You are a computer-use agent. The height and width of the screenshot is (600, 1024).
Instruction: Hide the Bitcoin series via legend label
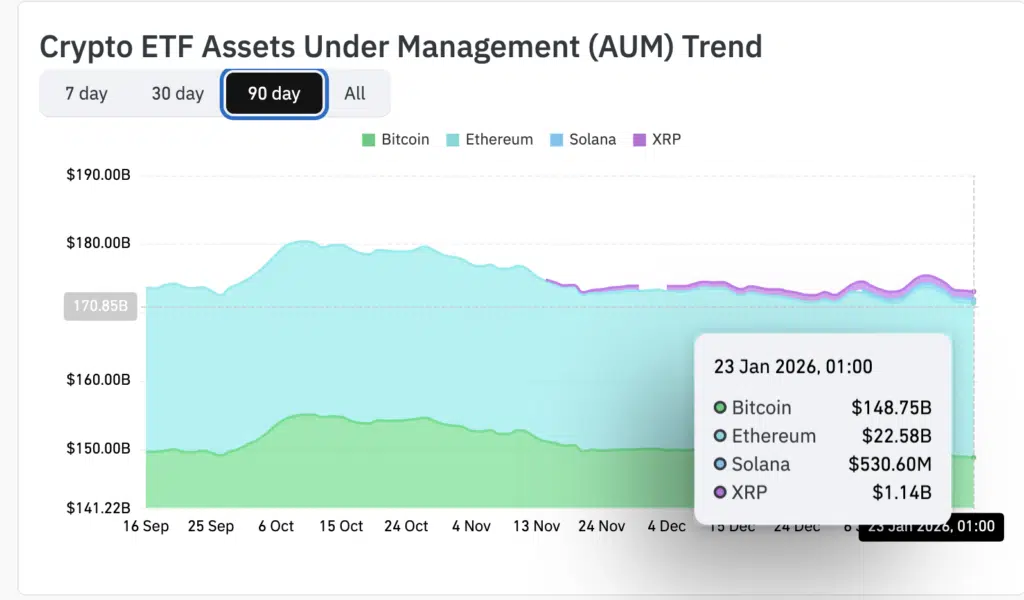(405, 140)
